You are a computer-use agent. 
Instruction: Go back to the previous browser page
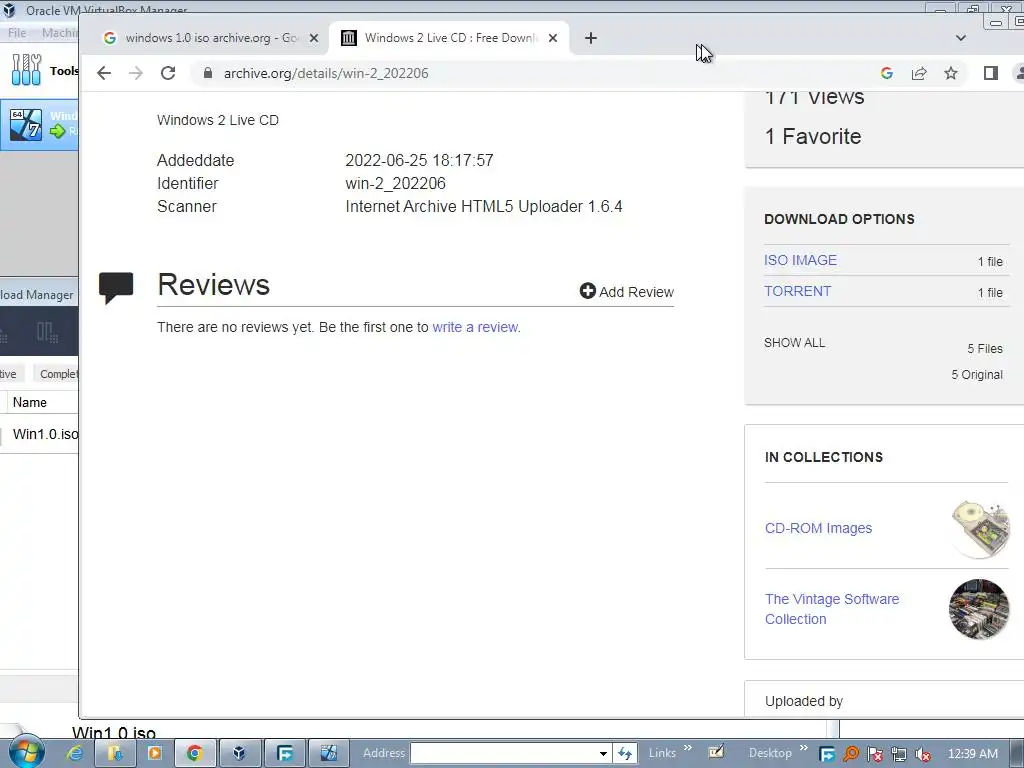pyautogui.click(x=104, y=73)
